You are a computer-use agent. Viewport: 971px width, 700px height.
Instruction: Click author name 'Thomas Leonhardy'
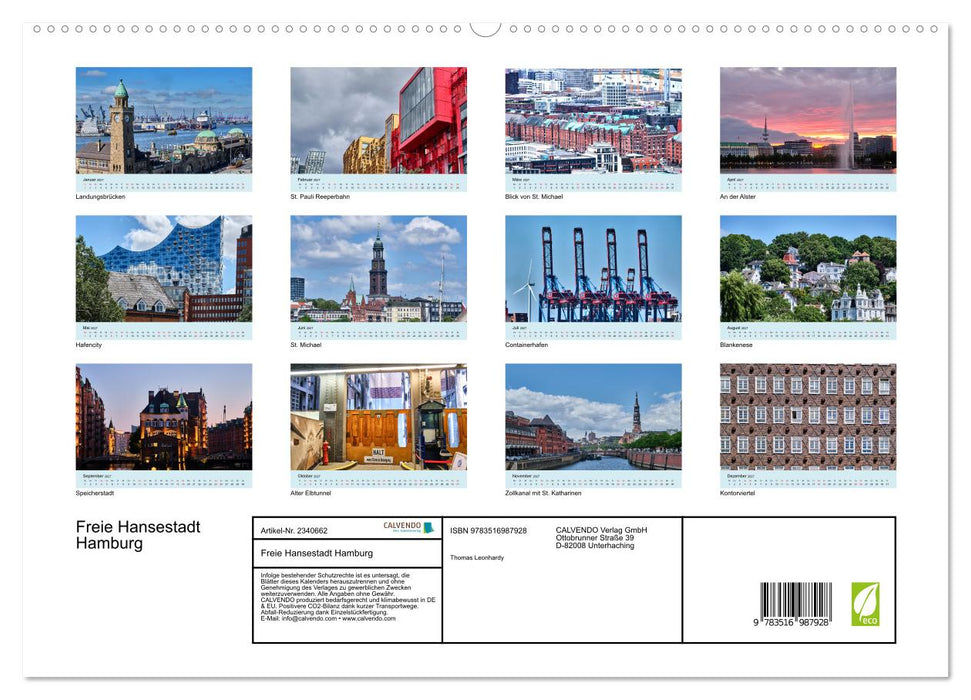[477, 558]
